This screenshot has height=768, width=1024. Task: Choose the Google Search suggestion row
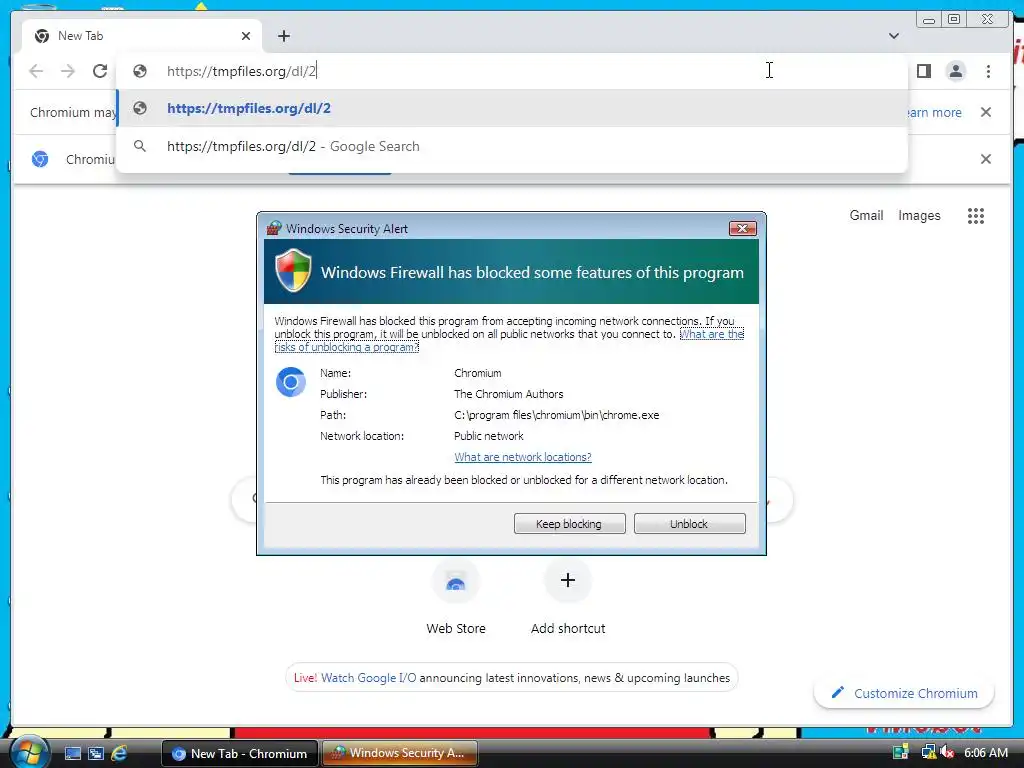[512, 146]
